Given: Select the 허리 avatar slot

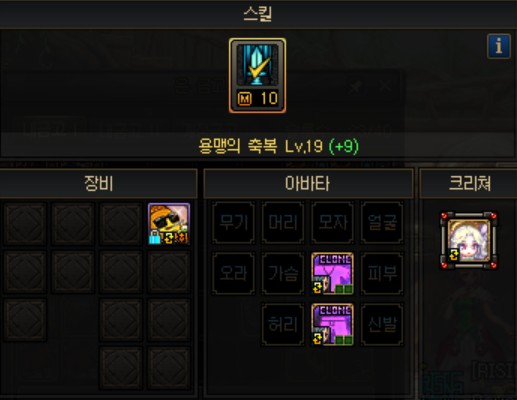Looking at the screenshot, I should point(283,324).
